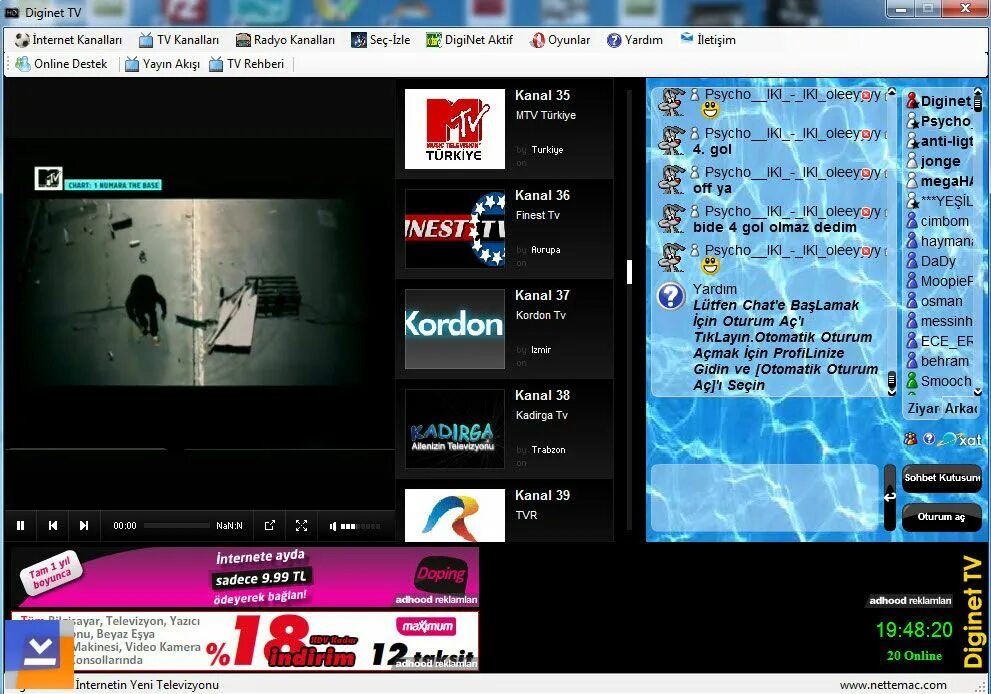
Task: Click the xat logo in chat
Action: pos(960,439)
